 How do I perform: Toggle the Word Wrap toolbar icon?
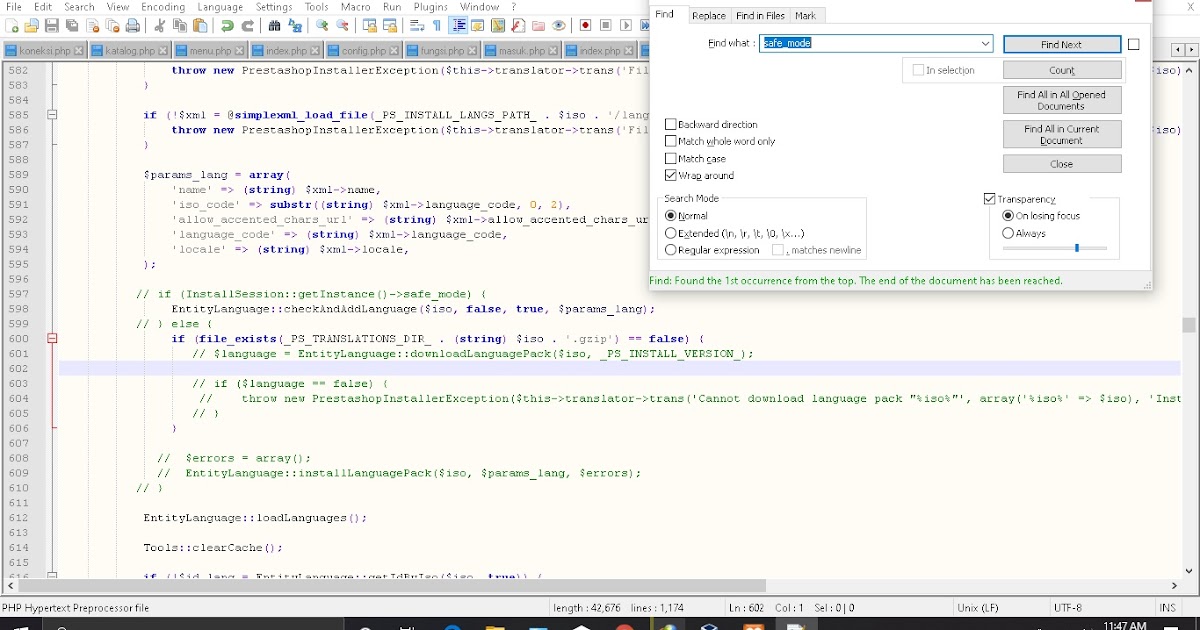pos(417,25)
